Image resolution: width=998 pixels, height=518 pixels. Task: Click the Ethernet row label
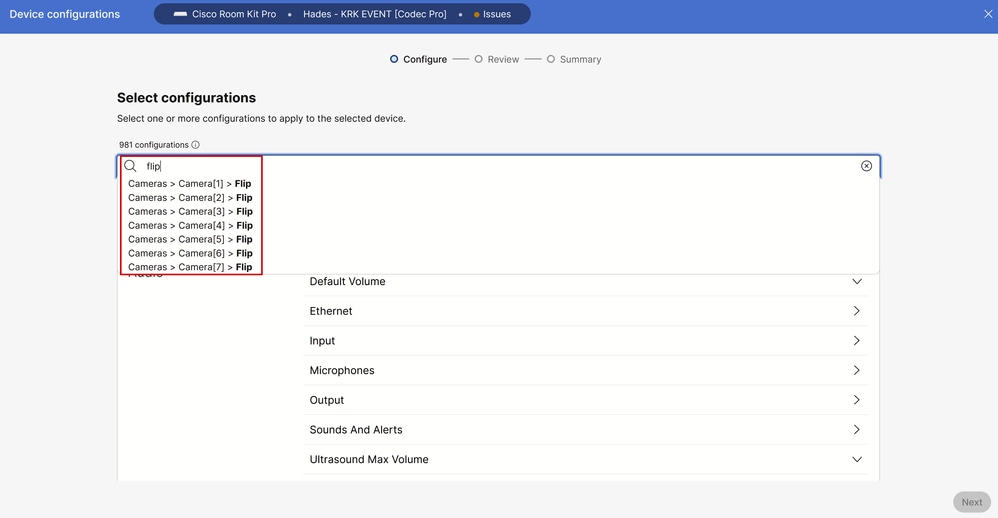331,311
